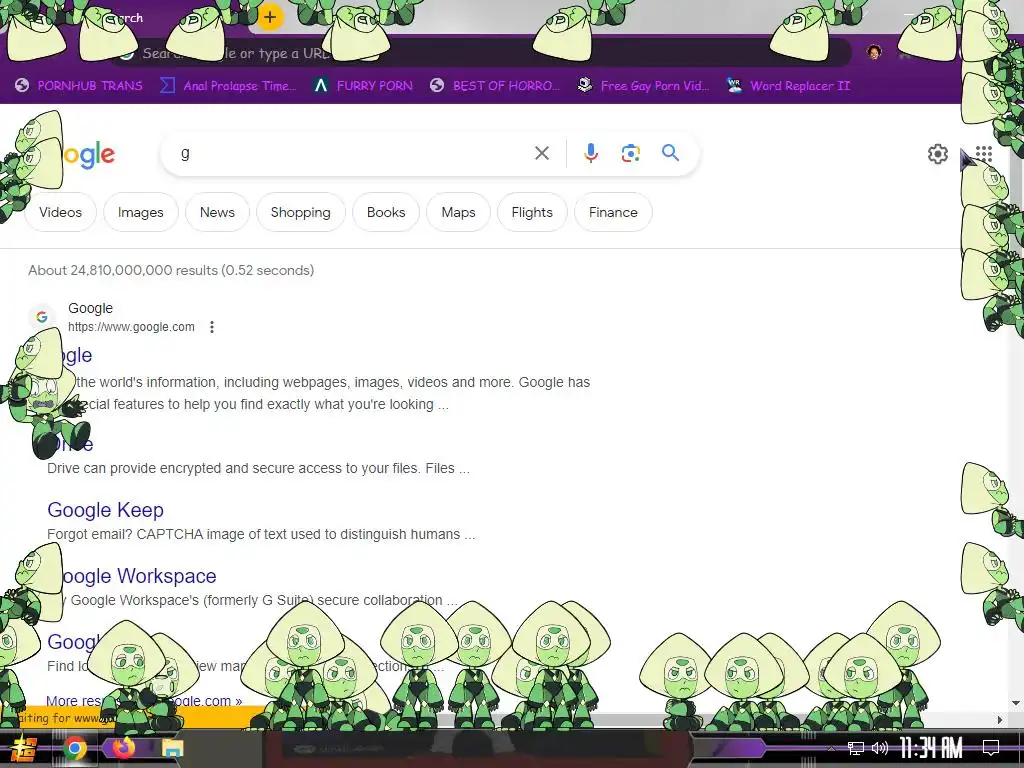Image resolution: width=1024 pixels, height=768 pixels.
Task: Filter results by Books
Action: [x=386, y=212]
